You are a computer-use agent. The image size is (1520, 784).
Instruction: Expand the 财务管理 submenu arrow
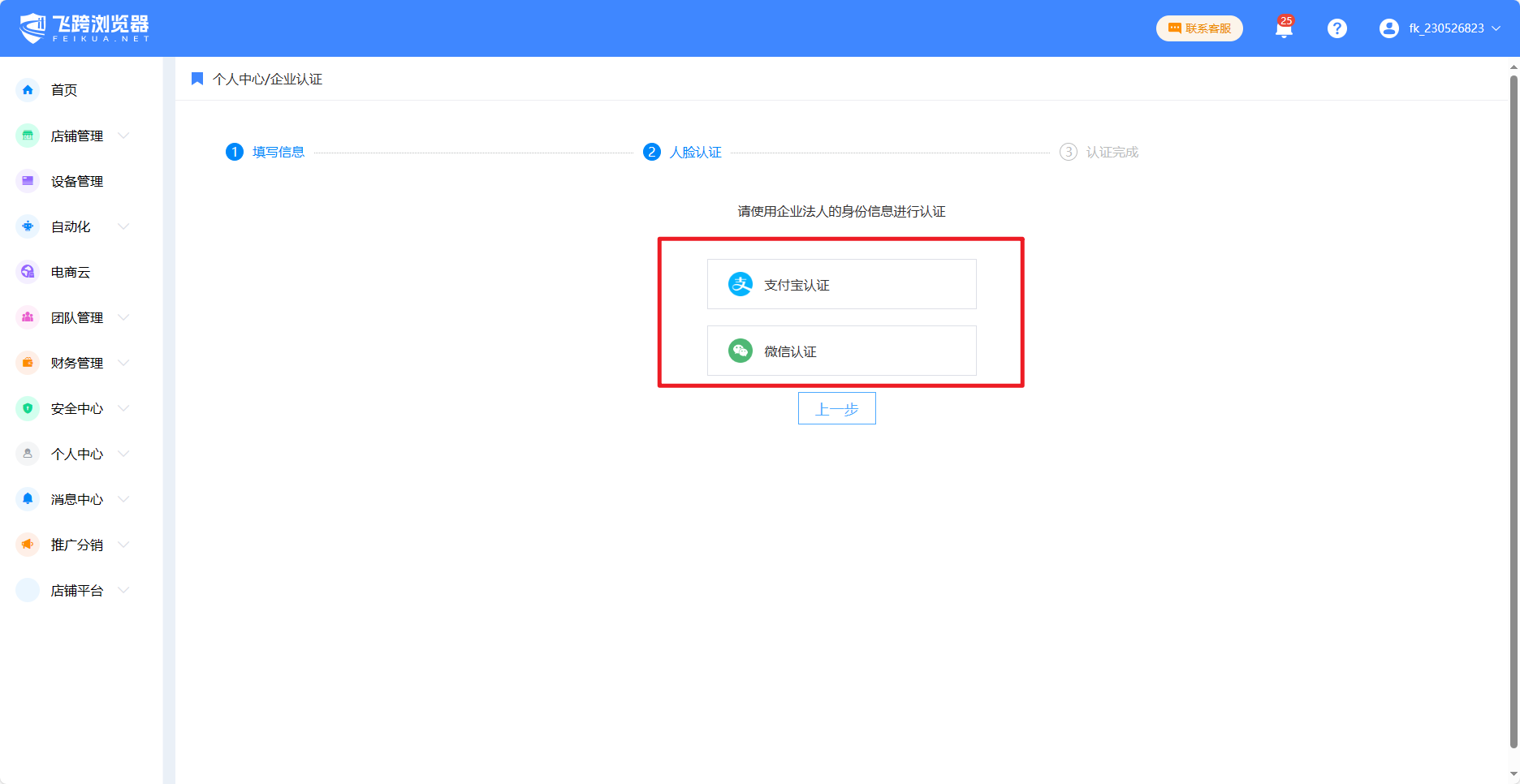tap(123, 363)
